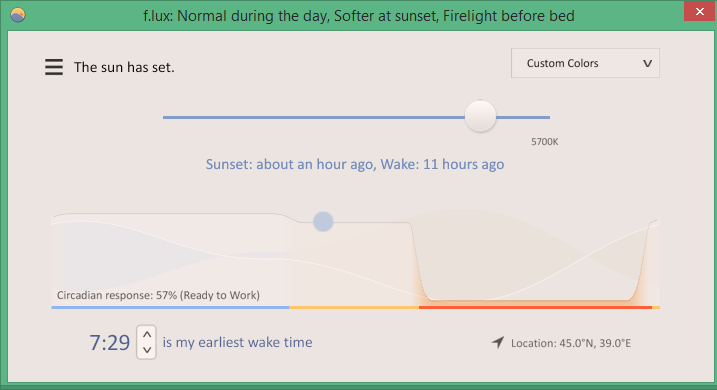The height and width of the screenshot is (390, 717).
Task: Click the Circadian response label
Action: click(158, 295)
